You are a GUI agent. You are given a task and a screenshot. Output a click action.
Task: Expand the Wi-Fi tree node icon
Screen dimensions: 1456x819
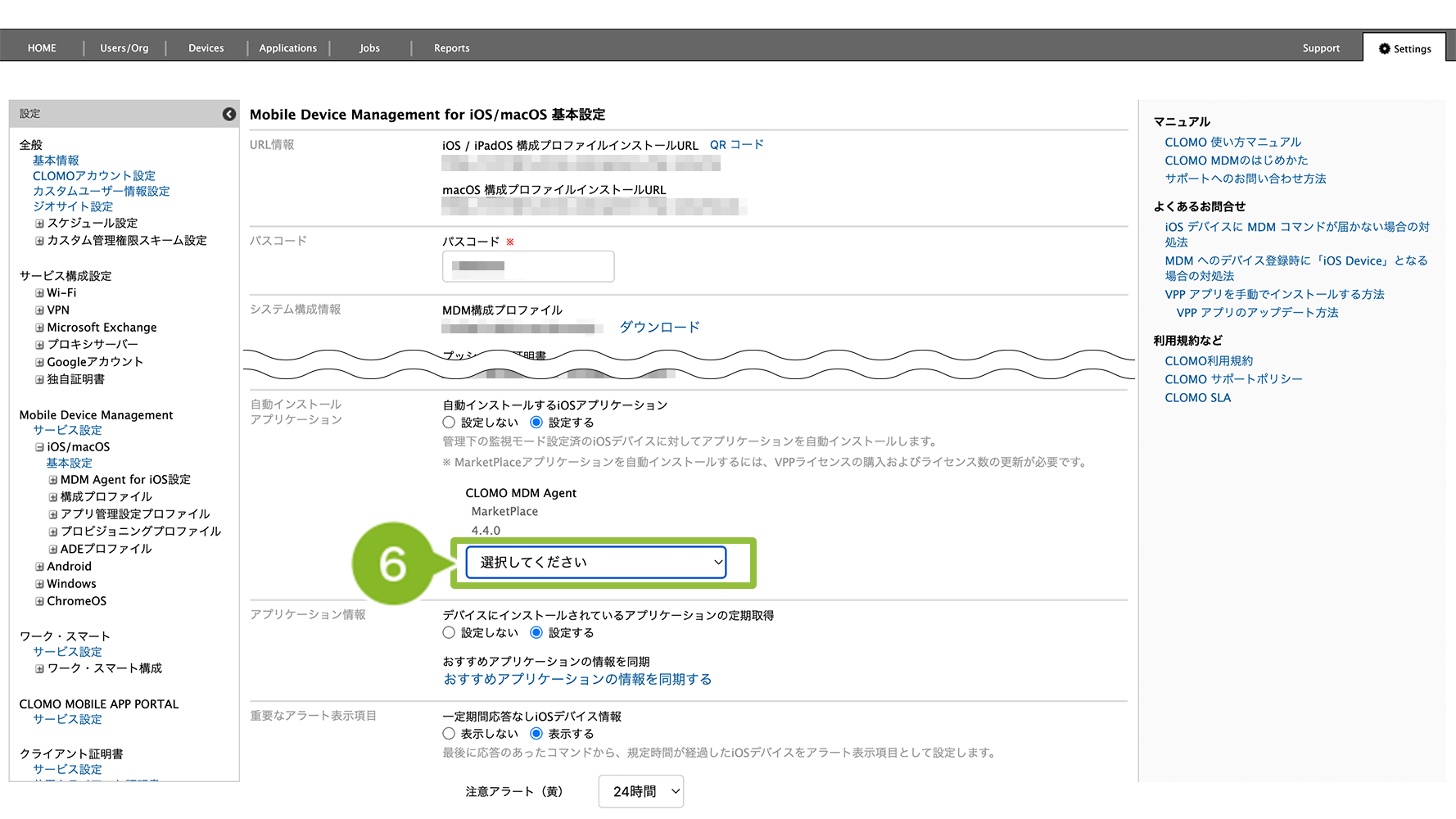click(39, 293)
